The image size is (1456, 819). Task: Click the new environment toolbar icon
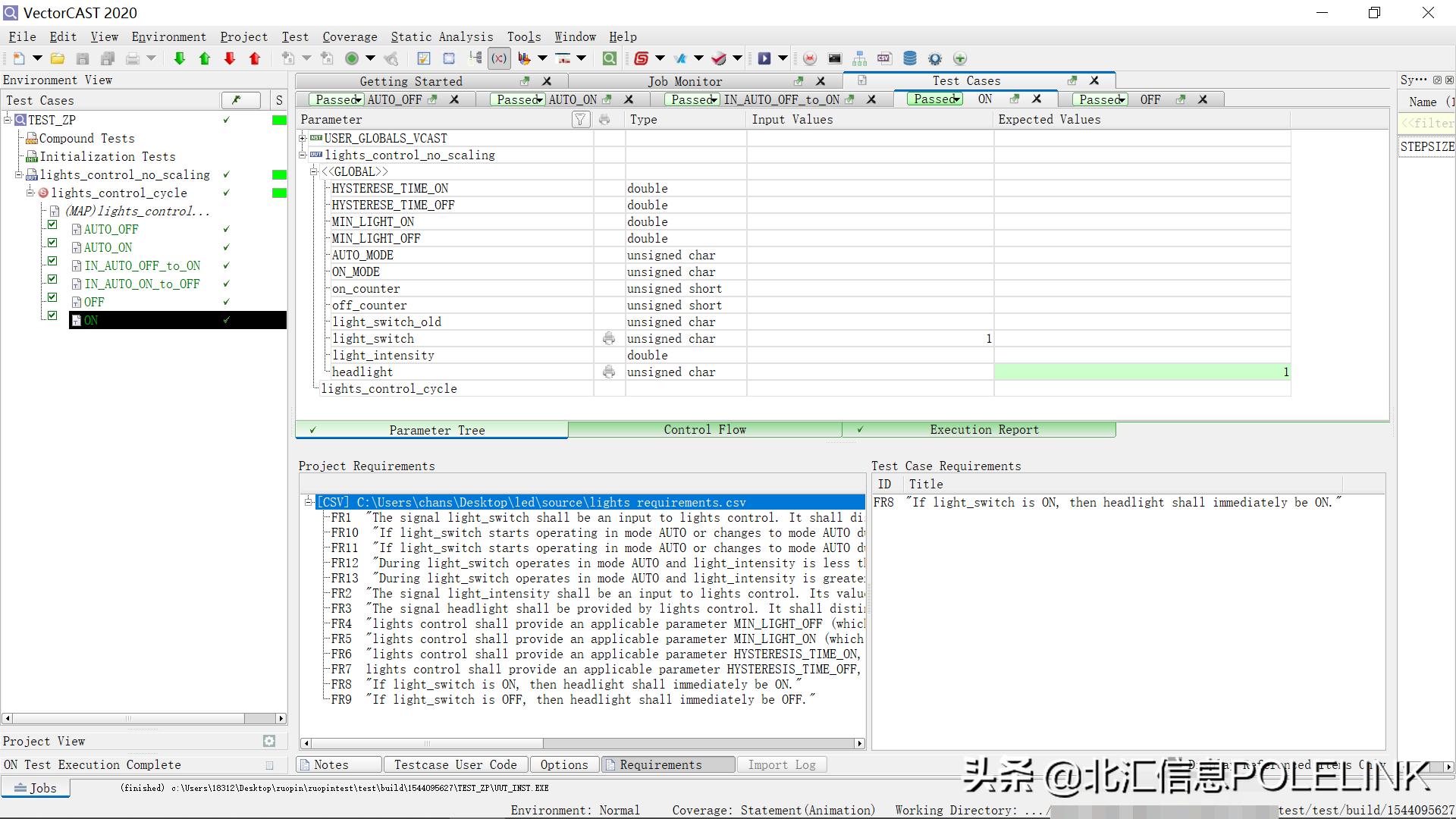(x=19, y=58)
